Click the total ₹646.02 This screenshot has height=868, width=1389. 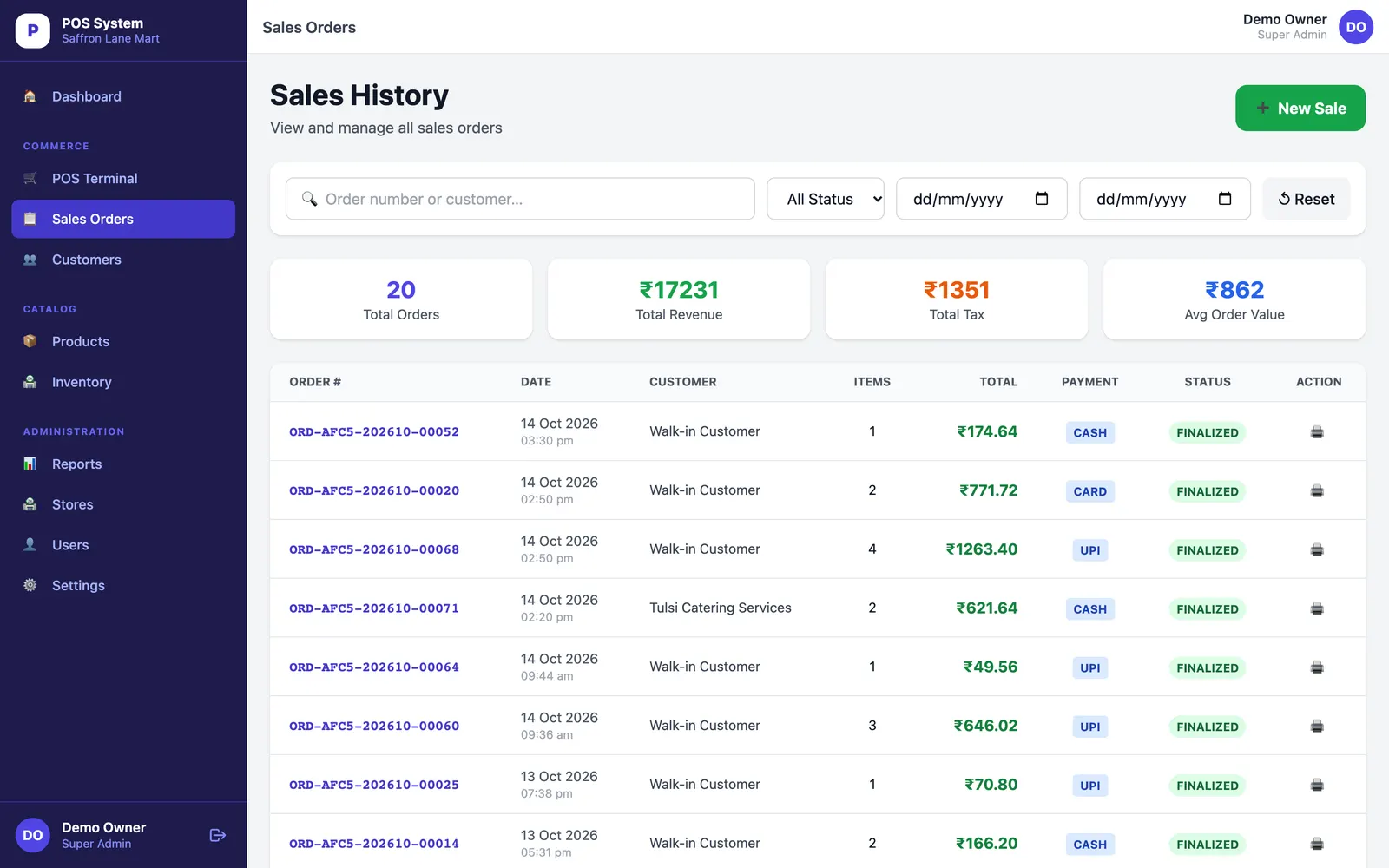coord(985,726)
